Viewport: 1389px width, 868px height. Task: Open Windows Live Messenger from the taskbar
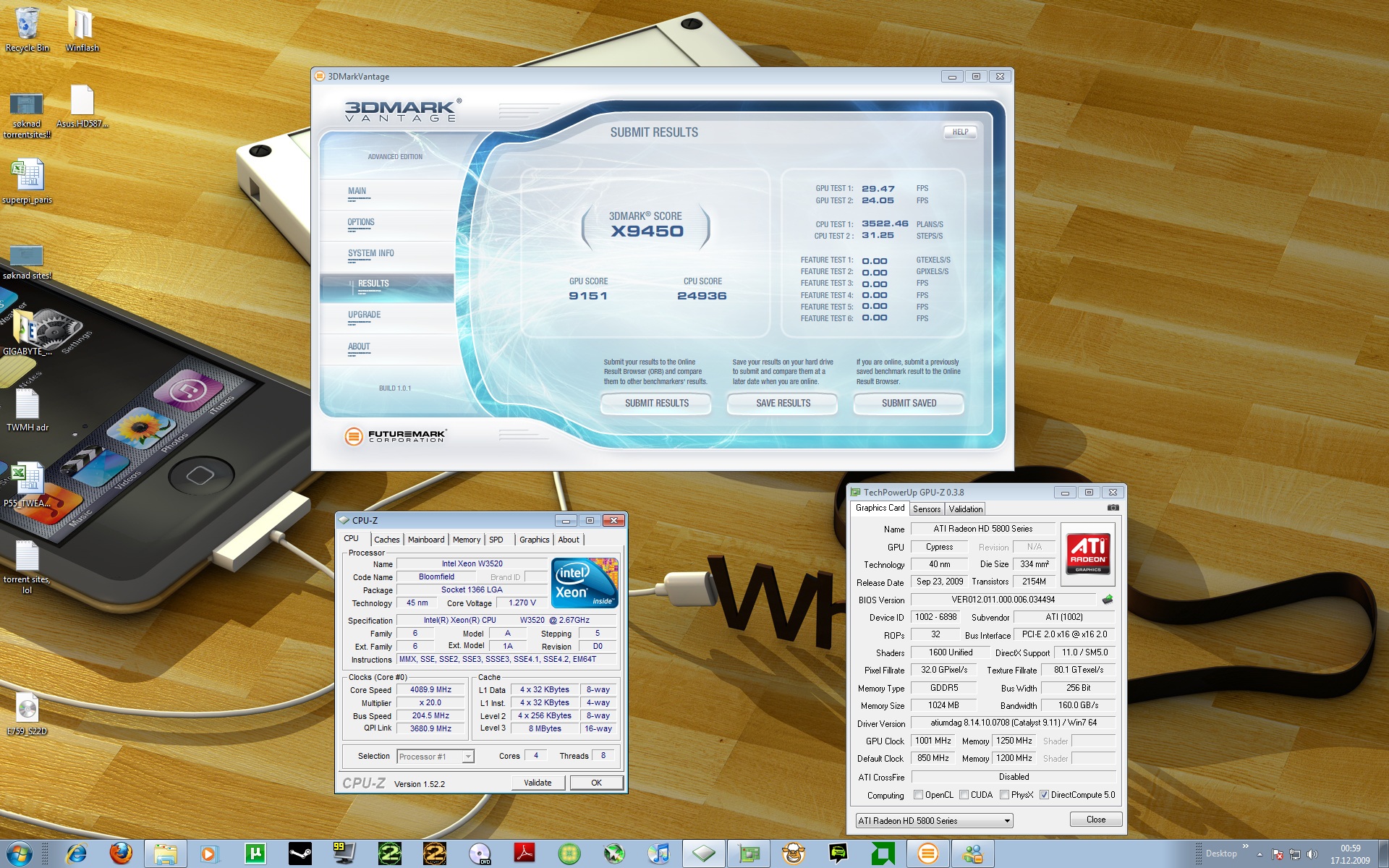click(973, 854)
